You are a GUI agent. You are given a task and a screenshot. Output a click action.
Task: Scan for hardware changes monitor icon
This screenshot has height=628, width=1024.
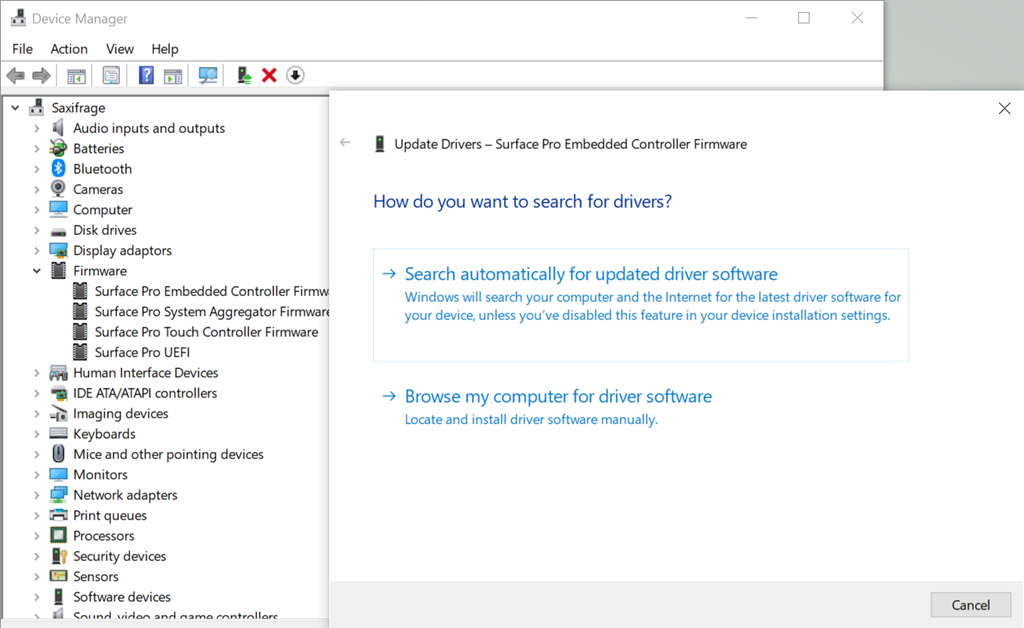click(208, 76)
